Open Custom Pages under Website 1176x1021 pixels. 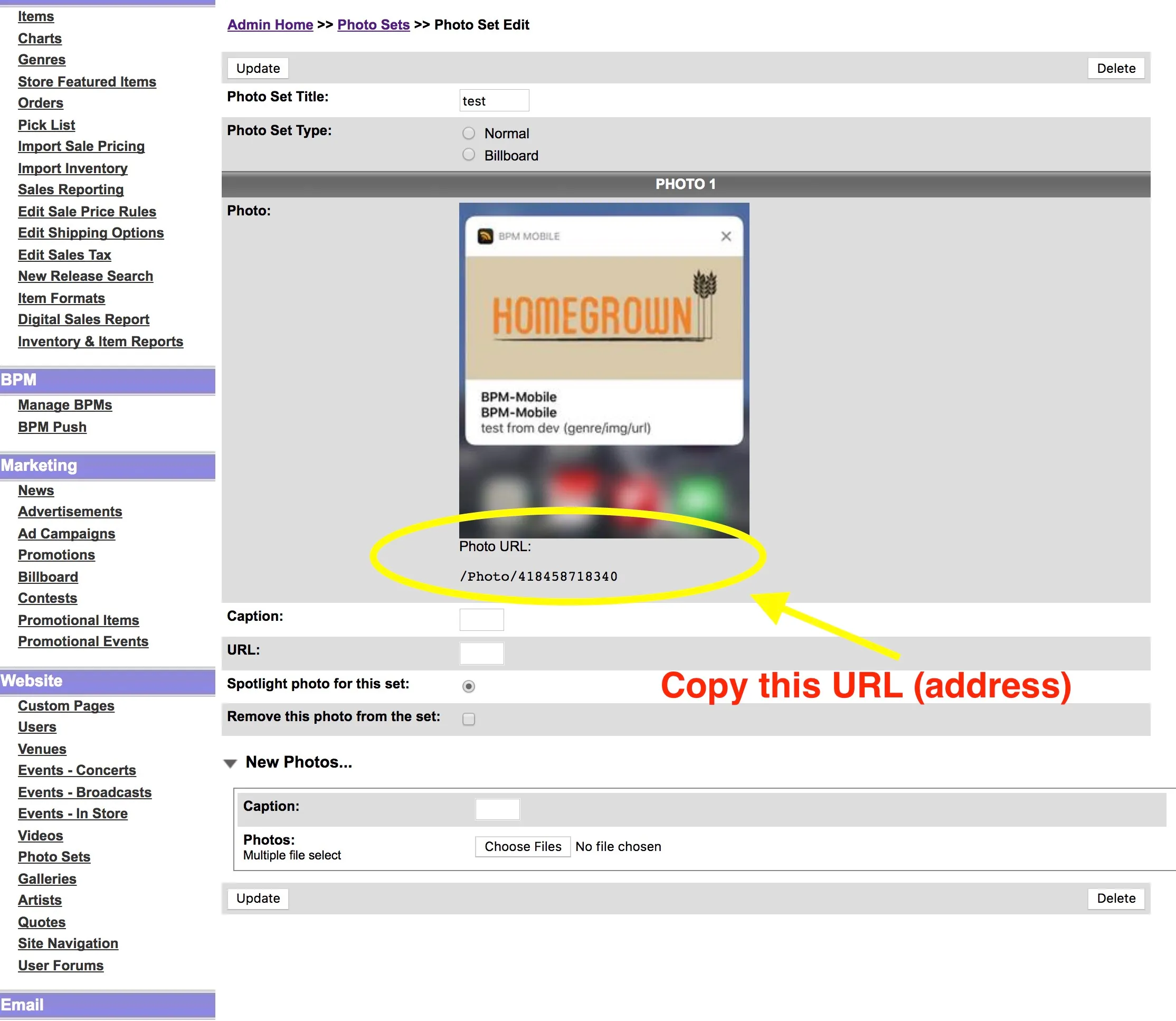pyautogui.click(x=66, y=706)
